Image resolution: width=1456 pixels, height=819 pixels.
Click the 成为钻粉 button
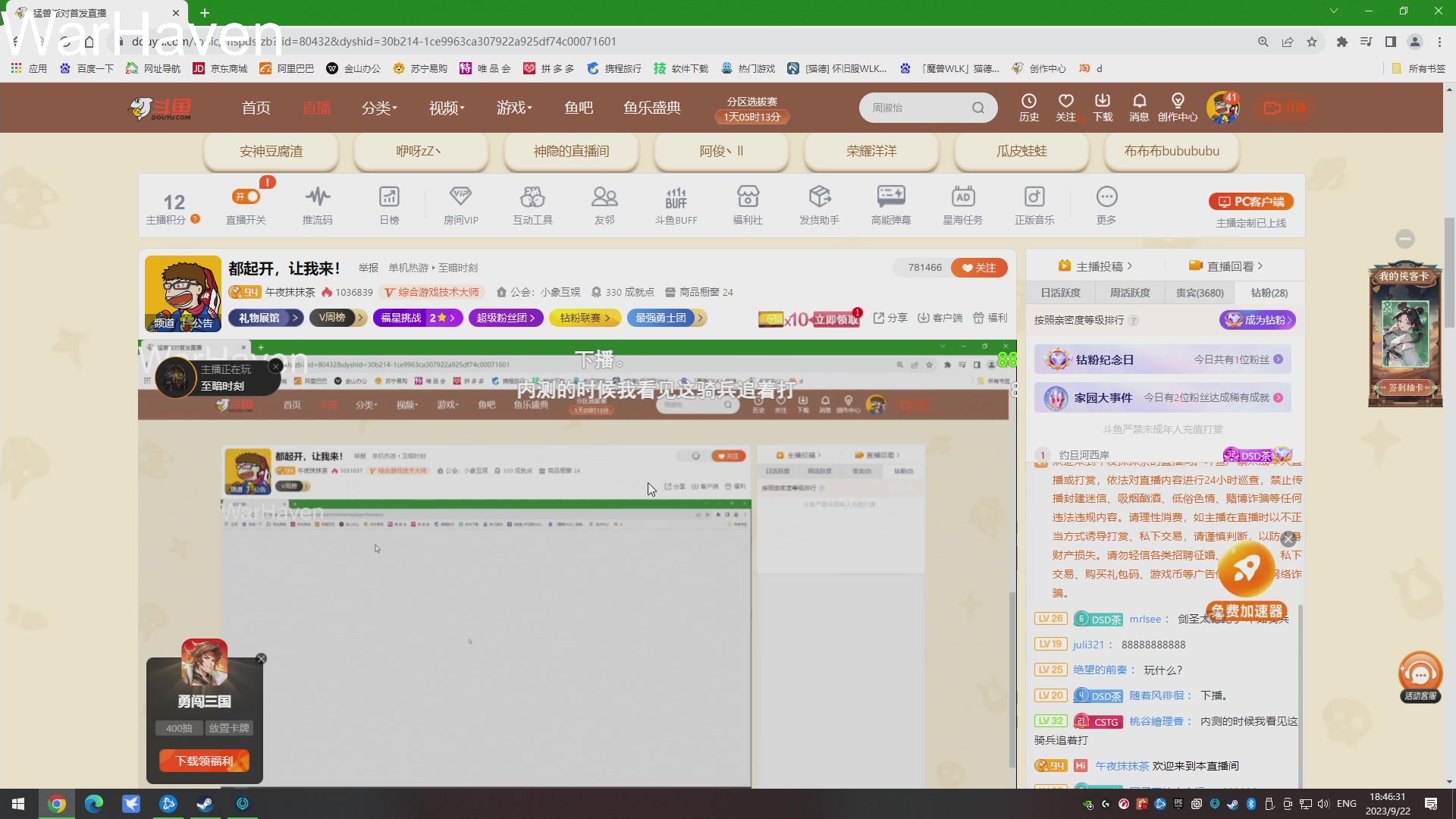(x=1257, y=320)
